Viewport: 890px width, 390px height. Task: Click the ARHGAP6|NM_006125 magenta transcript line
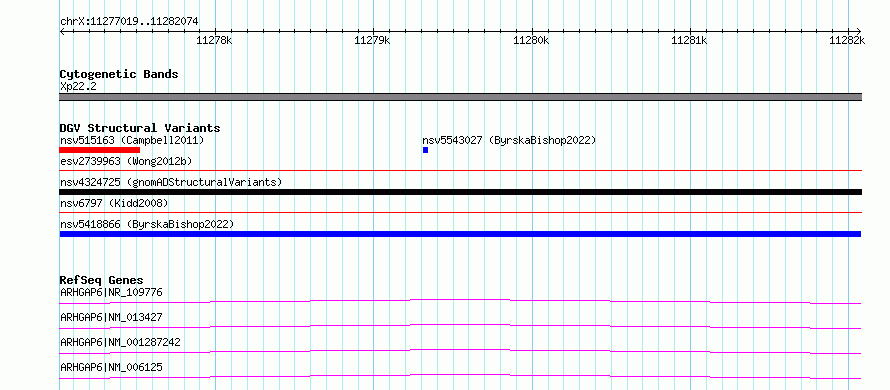460,376
